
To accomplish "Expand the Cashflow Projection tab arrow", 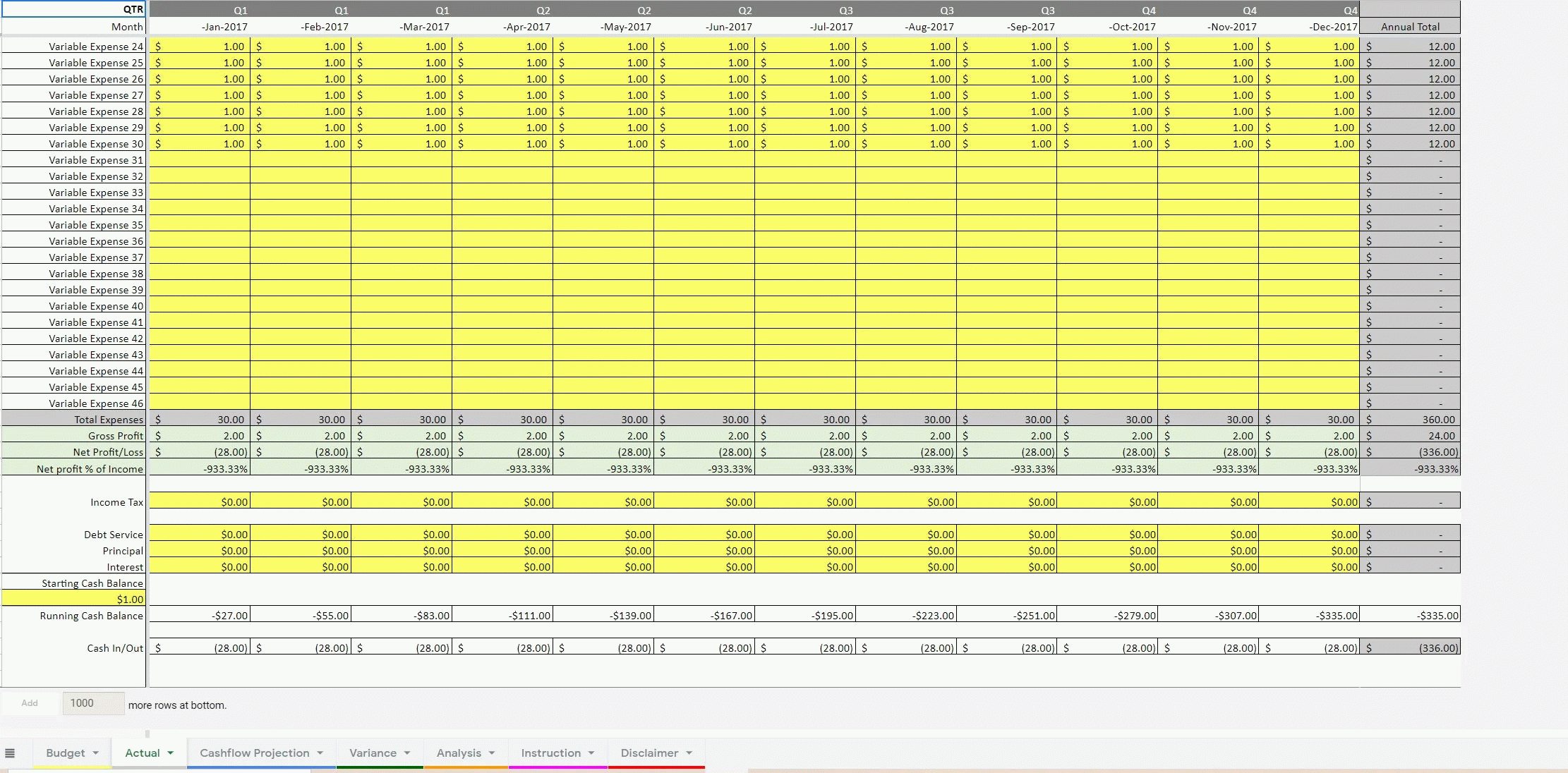I will 320,753.
